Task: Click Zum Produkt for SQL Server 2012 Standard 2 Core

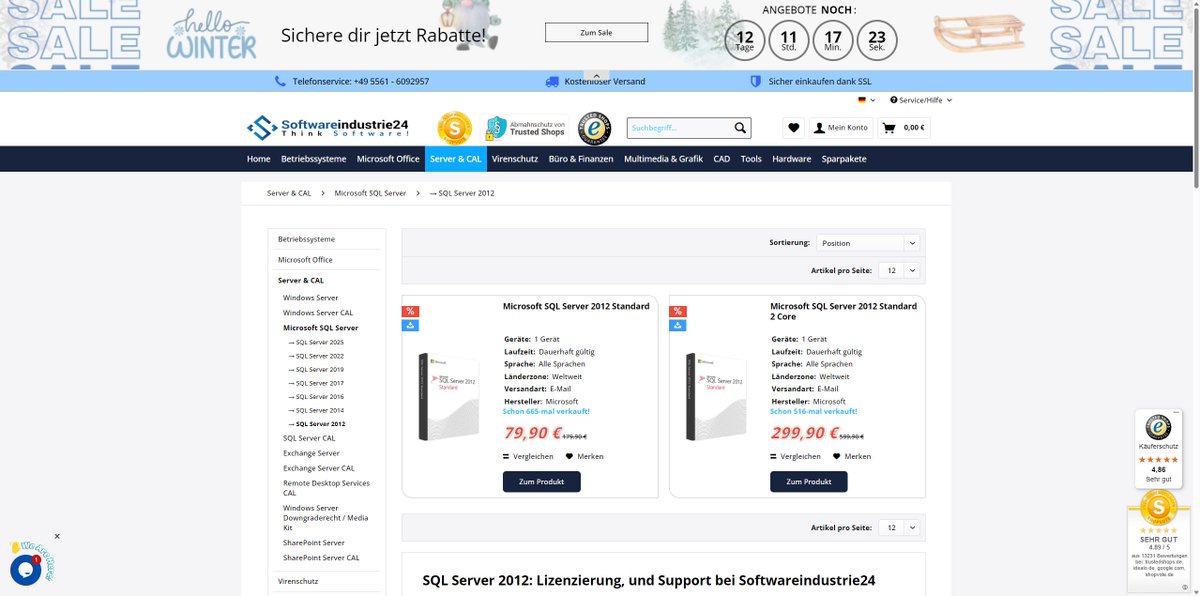Action: click(x=809, y=481)
